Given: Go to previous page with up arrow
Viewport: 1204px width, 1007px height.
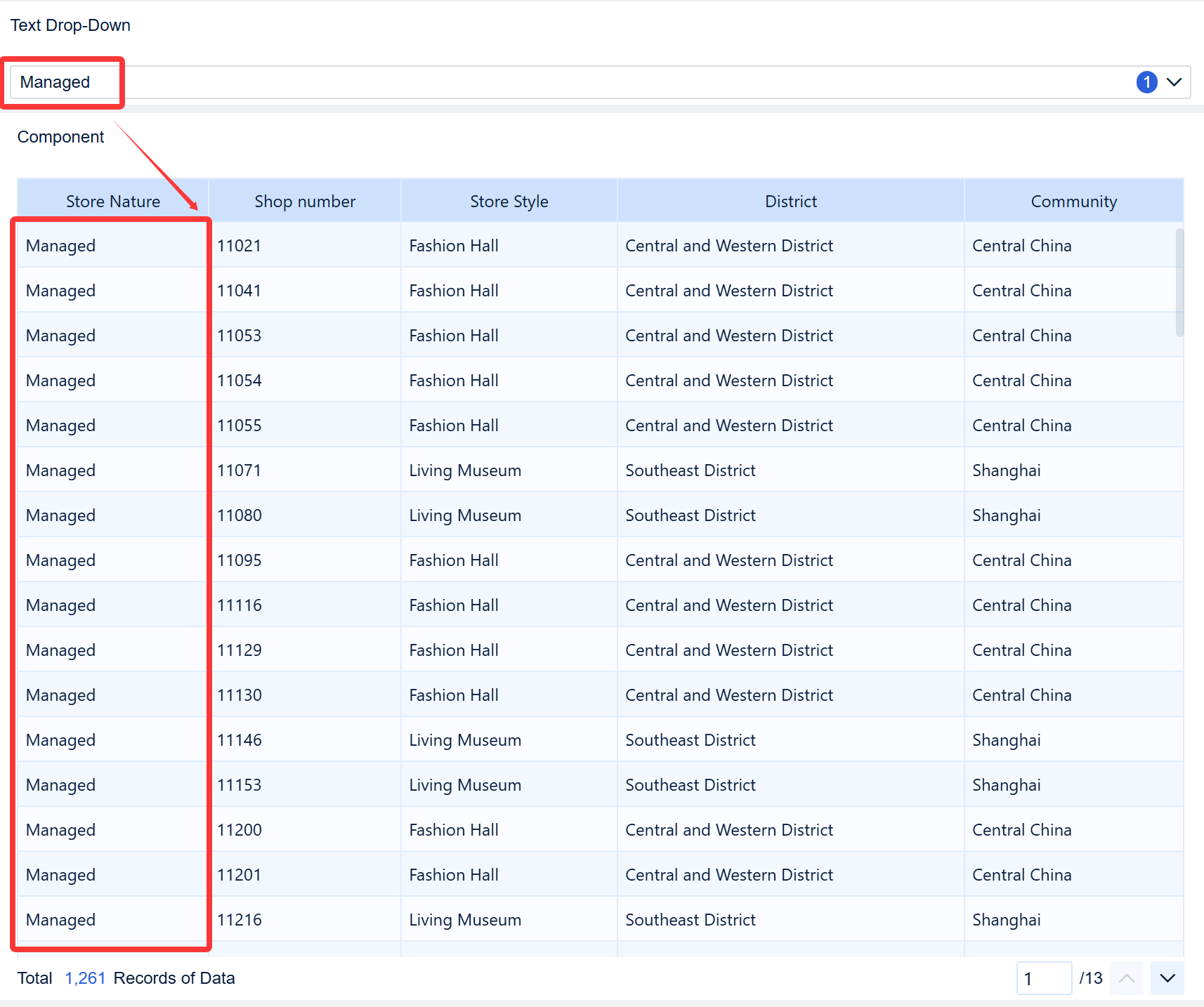Looking at the screenshot, I should [1127, 978].
